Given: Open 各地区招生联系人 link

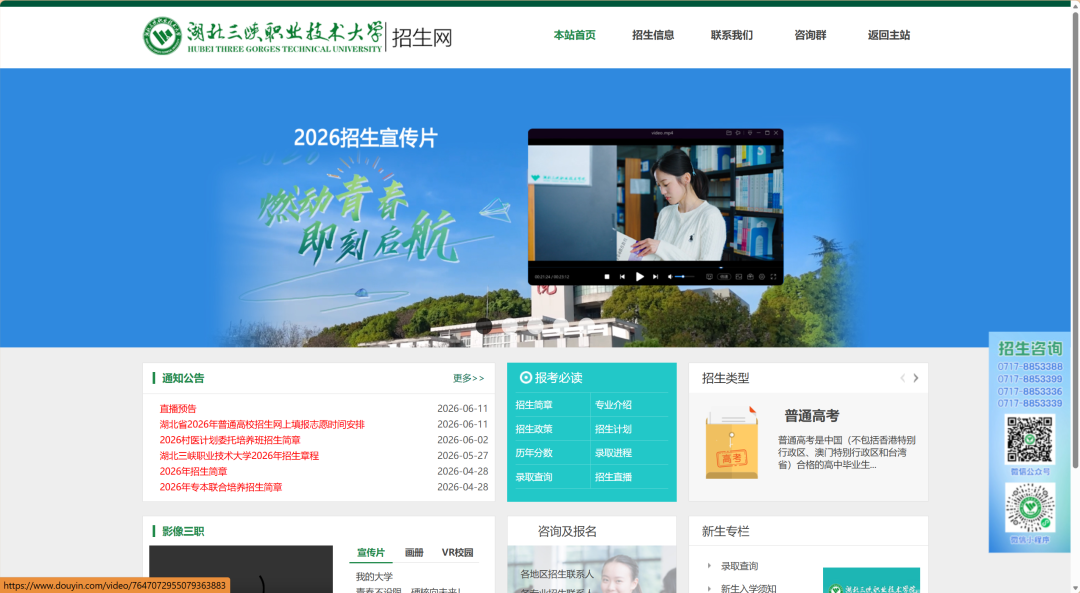Looking at the screenshot, I should [x=557, y=574].
